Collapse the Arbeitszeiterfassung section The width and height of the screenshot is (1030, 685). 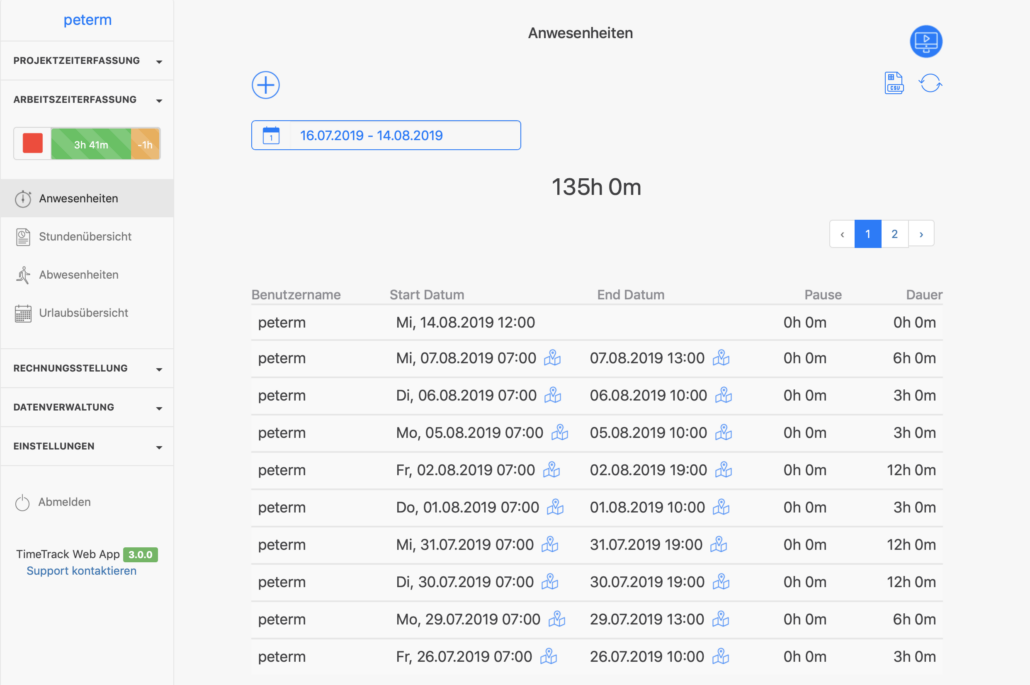tap(87, 100)
